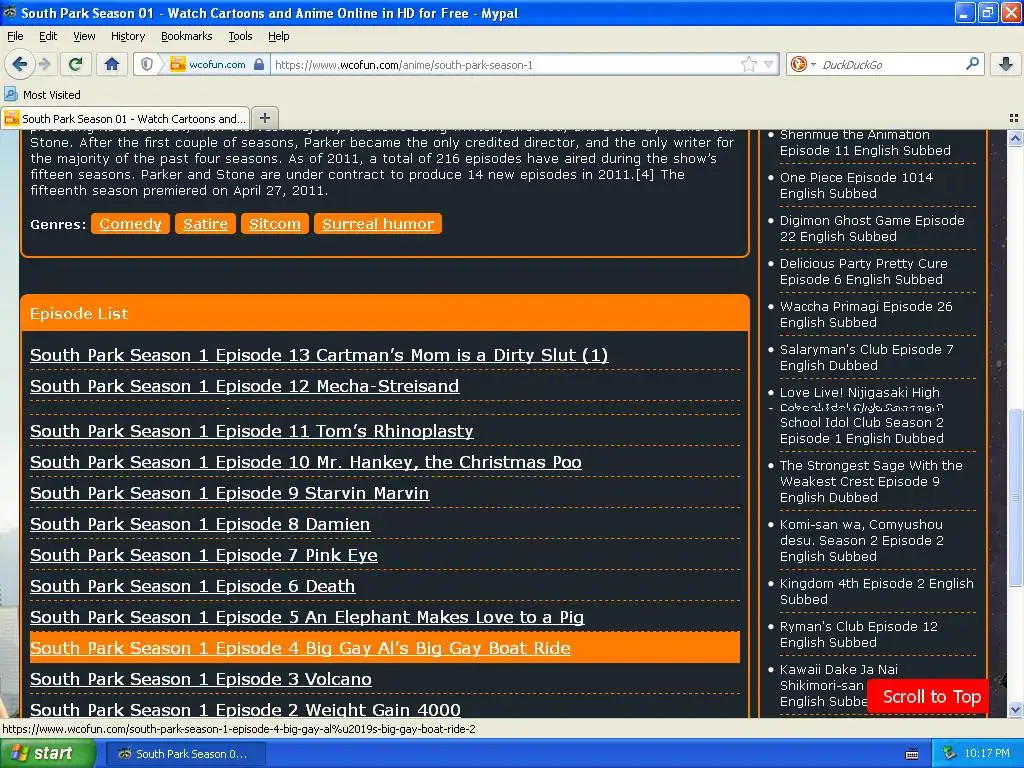This screenshot has width=1024, height=768.
Task: Open Episode 7 Pink Eye link
Action: pos(204,555)
